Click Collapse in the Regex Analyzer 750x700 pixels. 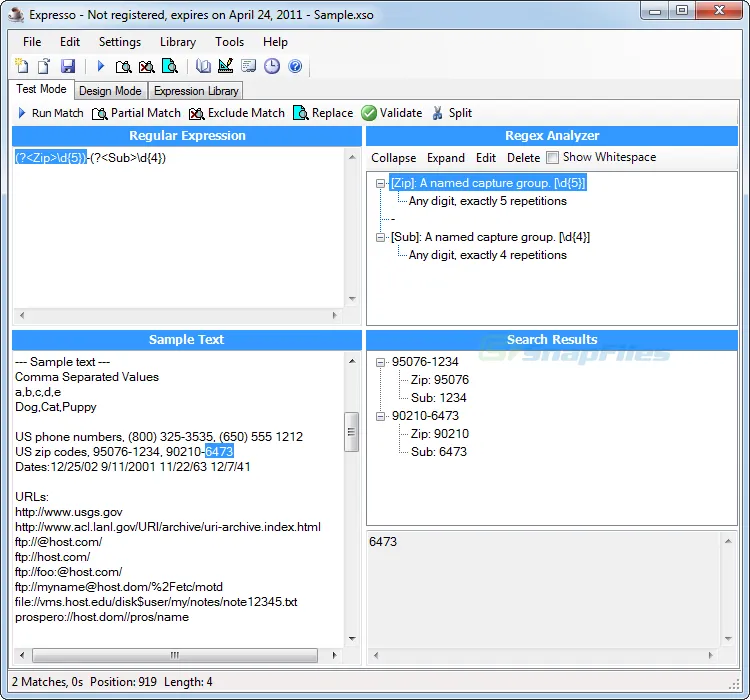click(x=394, y=158)
